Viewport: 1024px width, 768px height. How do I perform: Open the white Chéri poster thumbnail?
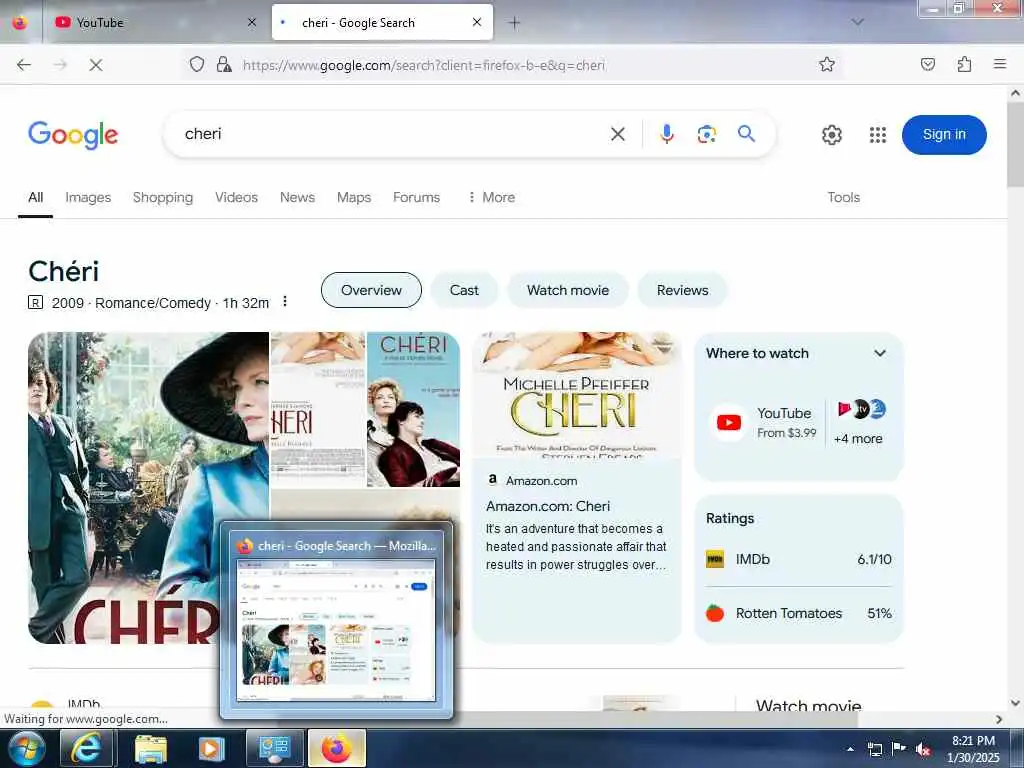pyautogui.click(x=317, y=409)
